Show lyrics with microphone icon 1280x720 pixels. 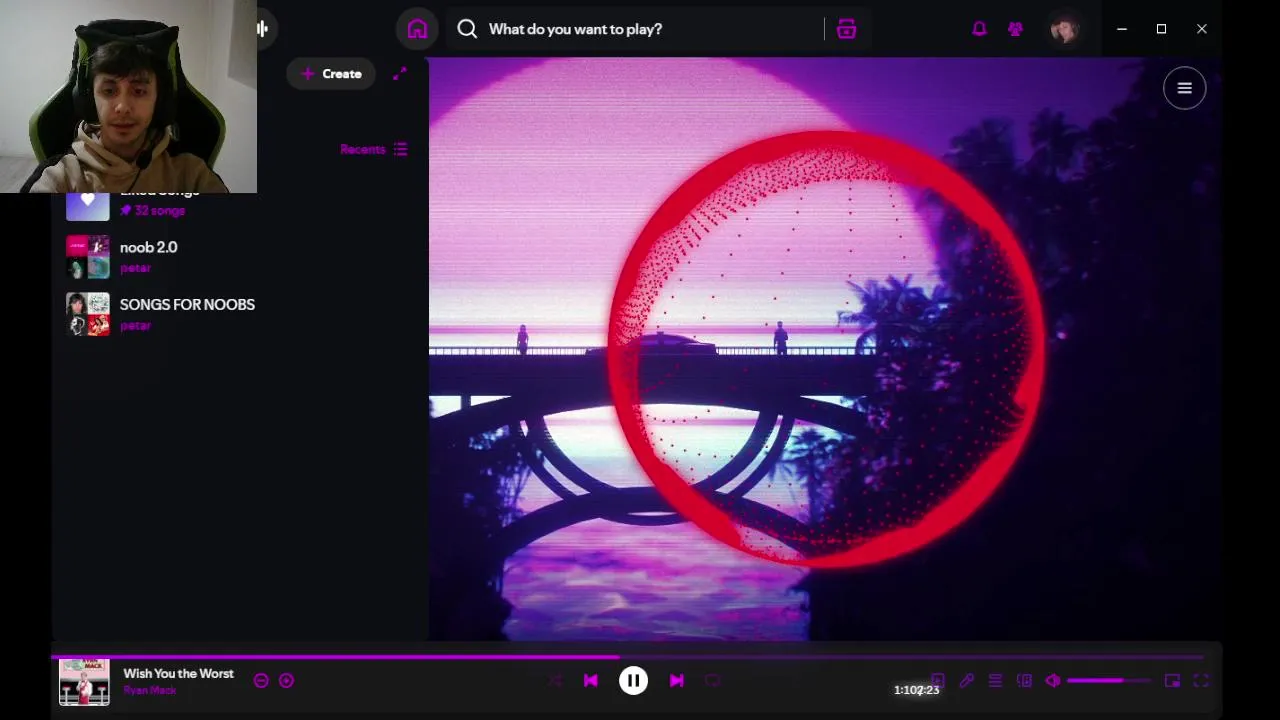(x=966, y=681)
